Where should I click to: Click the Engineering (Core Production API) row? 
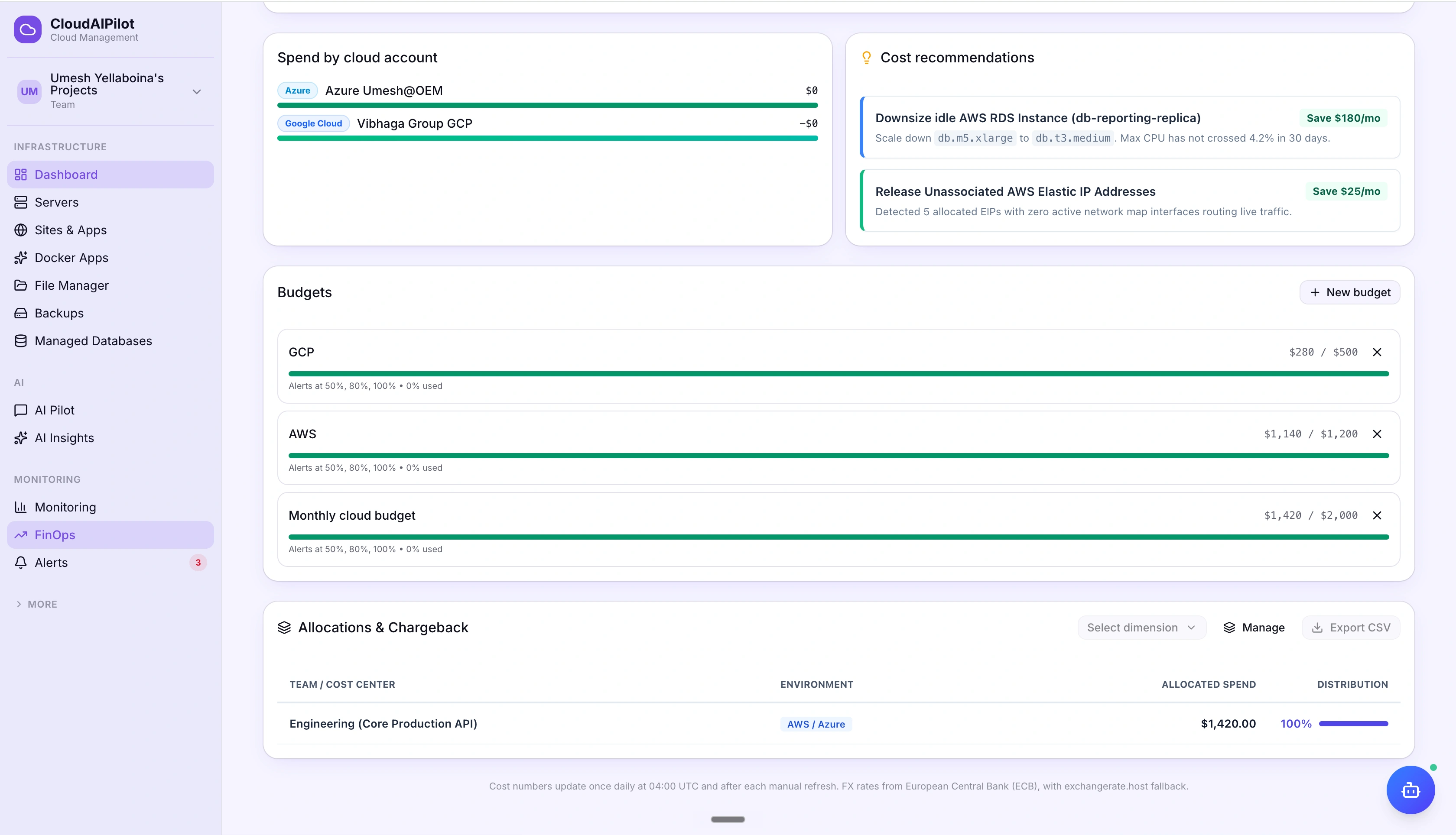(839, 724)
